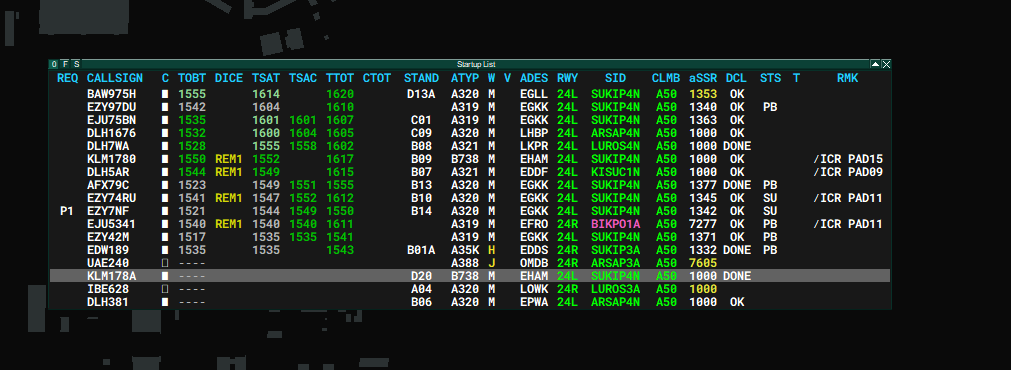This screenshot has height=370, width=1011.
Task: Toggle clearance checkbox for UAE240
Action: tap(165, 263)
